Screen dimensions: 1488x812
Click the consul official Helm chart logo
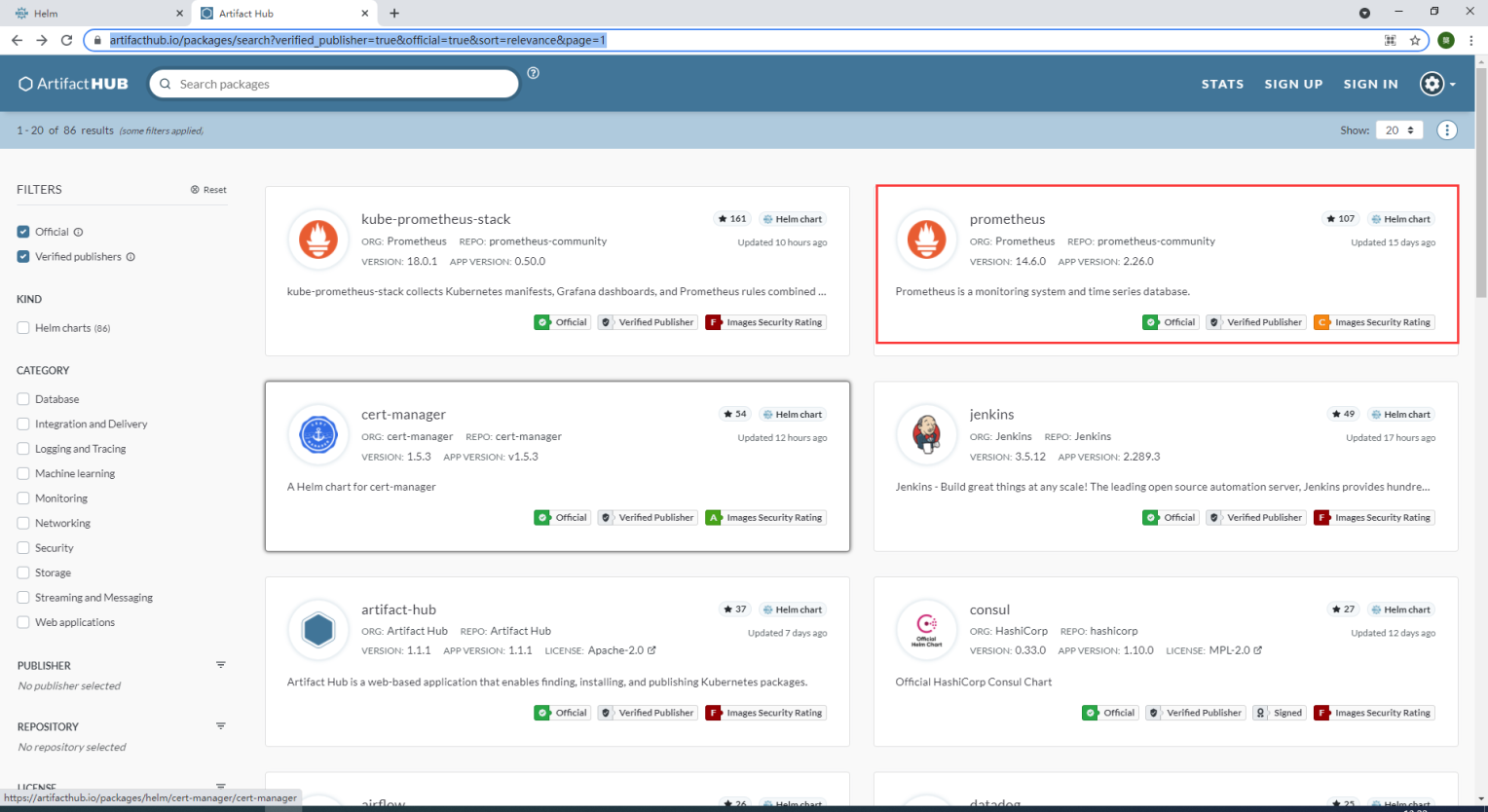pyautogui.click(x=927, y=630)
